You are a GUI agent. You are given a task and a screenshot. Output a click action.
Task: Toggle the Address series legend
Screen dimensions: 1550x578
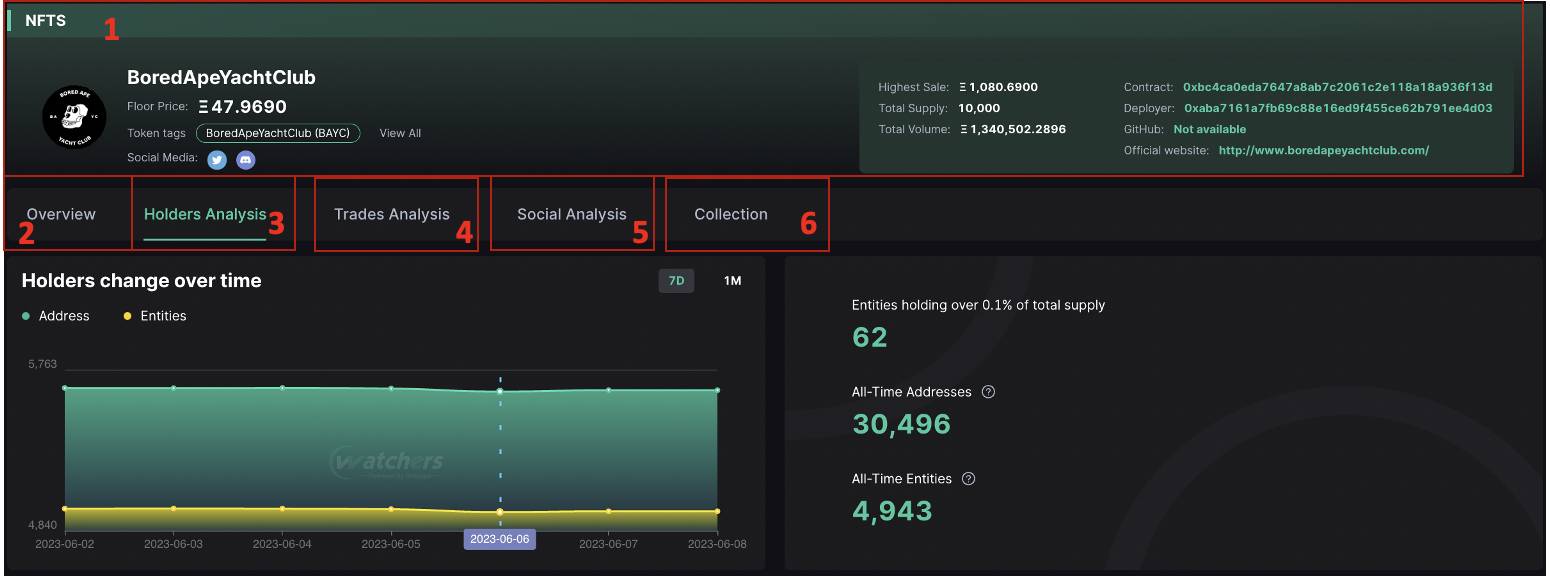(x=56, y=316)
